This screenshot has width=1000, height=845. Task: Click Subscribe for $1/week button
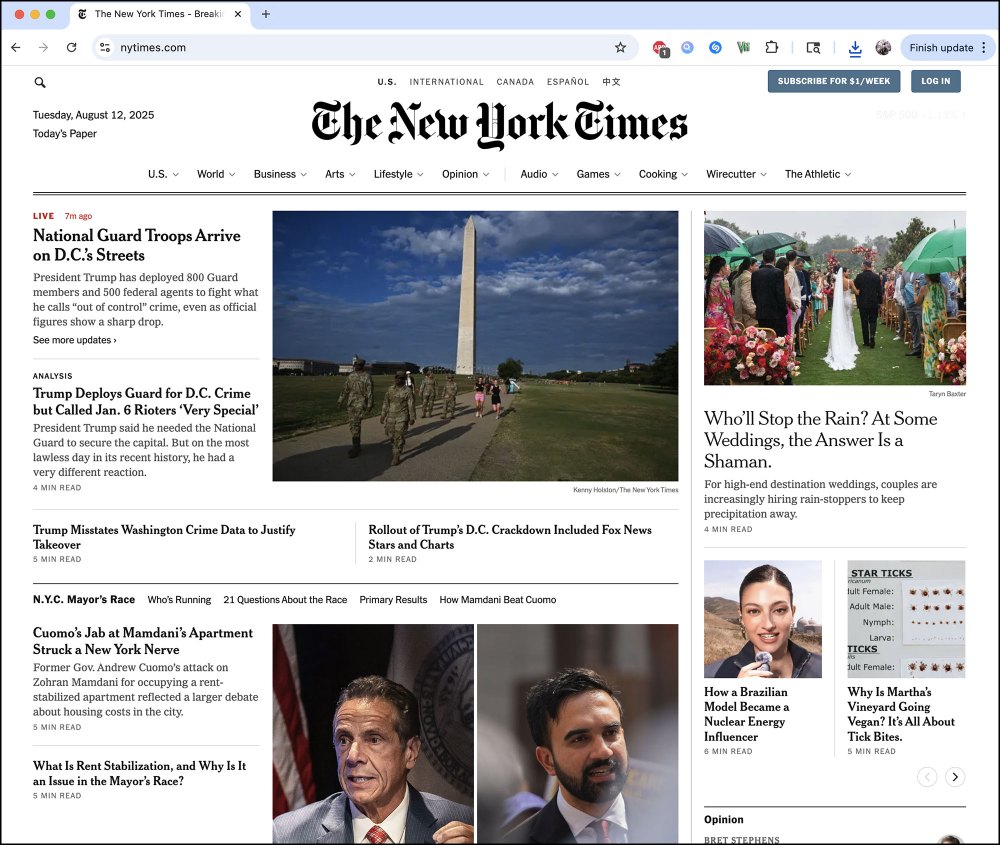click(834, 81)
